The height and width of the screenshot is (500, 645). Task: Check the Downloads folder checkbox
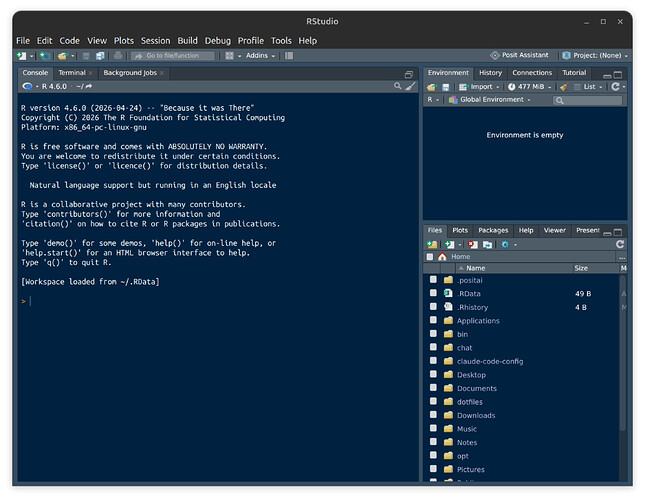coord(433,414)
